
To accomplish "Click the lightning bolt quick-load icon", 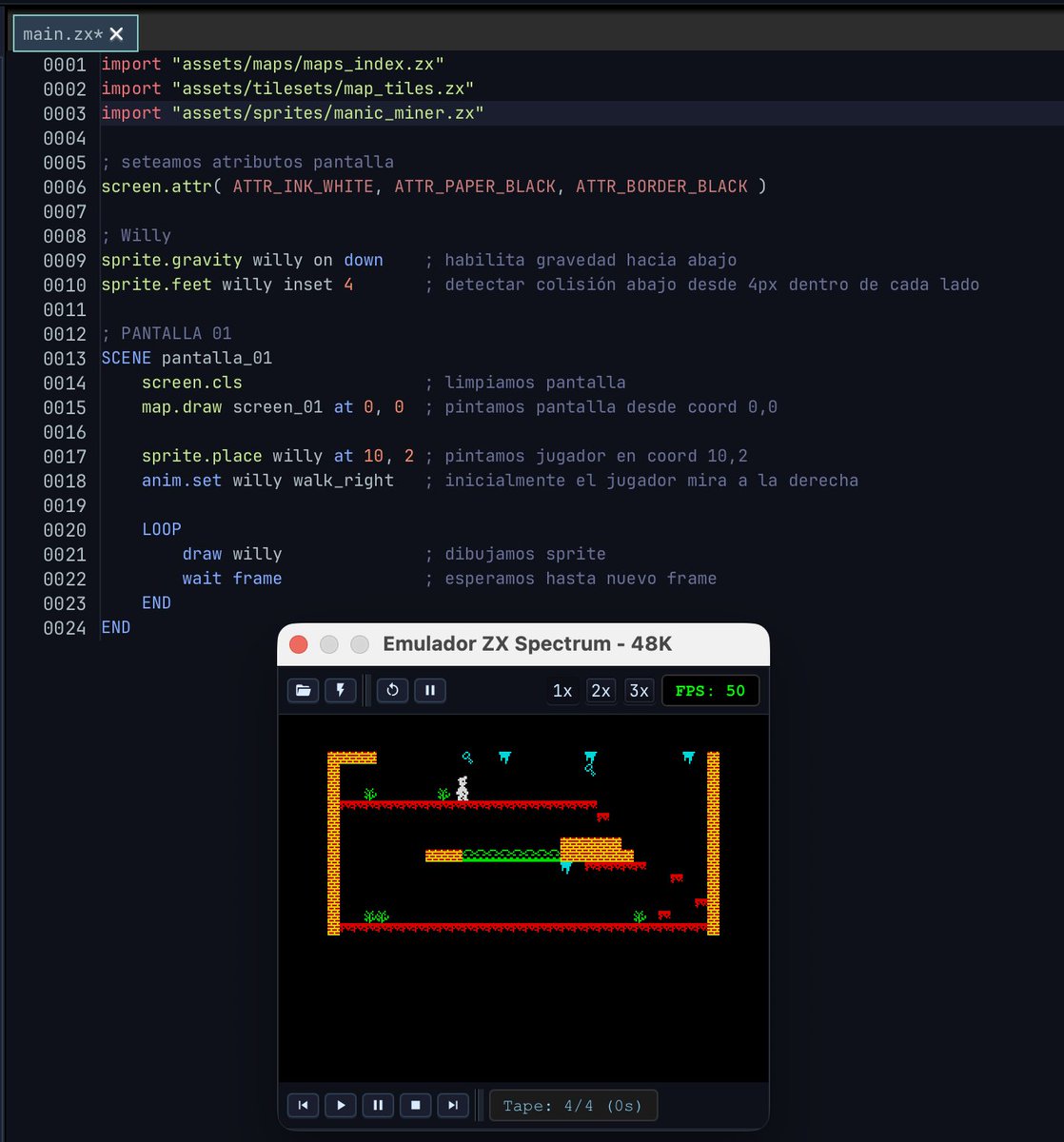I will point(341,690).
